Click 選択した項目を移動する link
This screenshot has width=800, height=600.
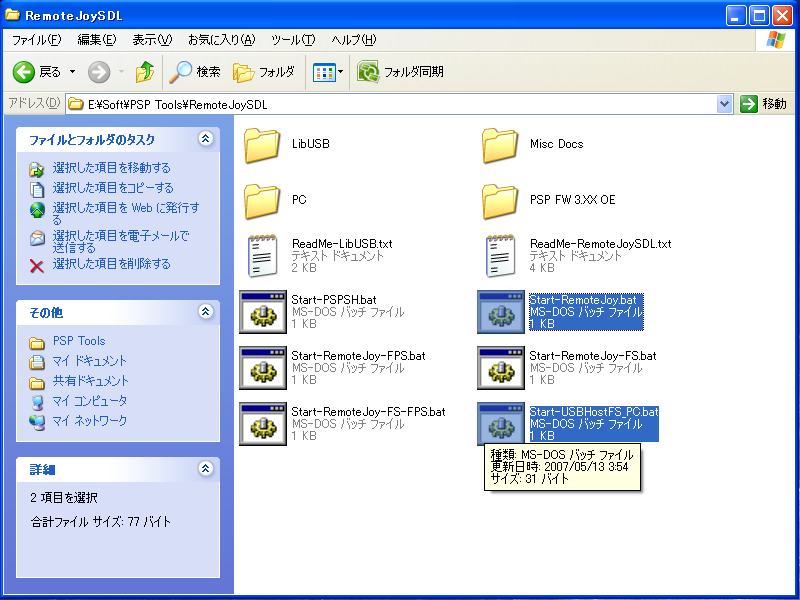coord(111,168)
